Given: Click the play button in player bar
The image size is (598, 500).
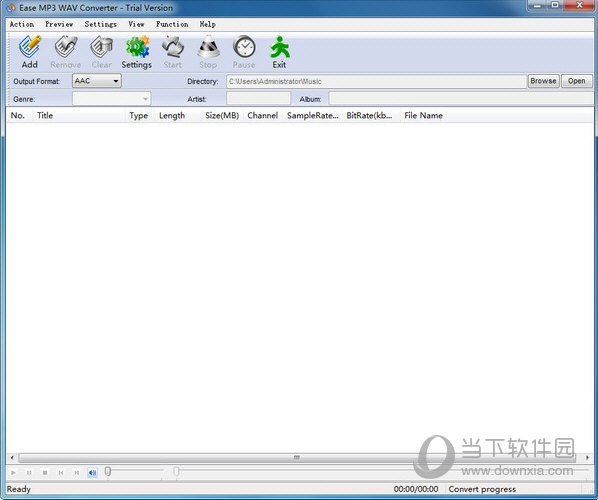Looking at the screenshot, I should tap(13, 473).
